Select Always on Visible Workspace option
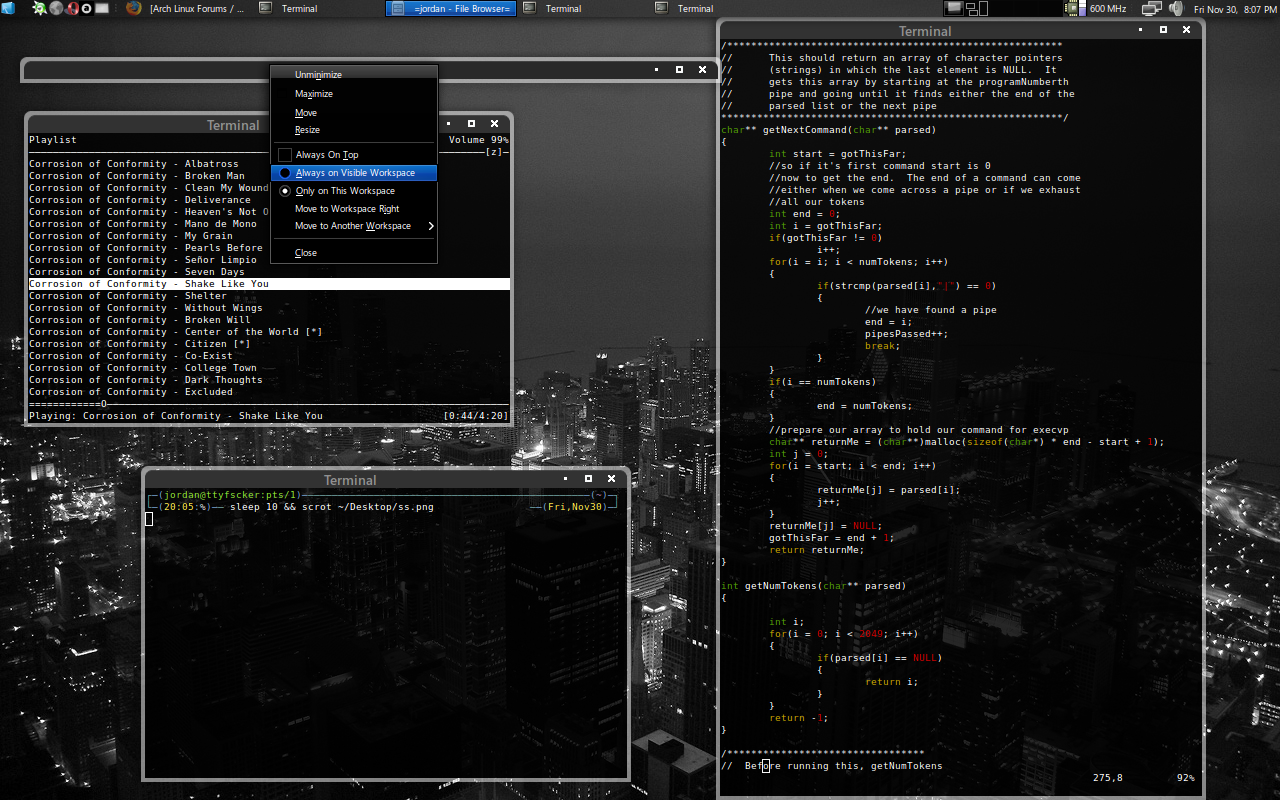The height and width of the screenshot is (800, 1280). (x=354, y=173)
